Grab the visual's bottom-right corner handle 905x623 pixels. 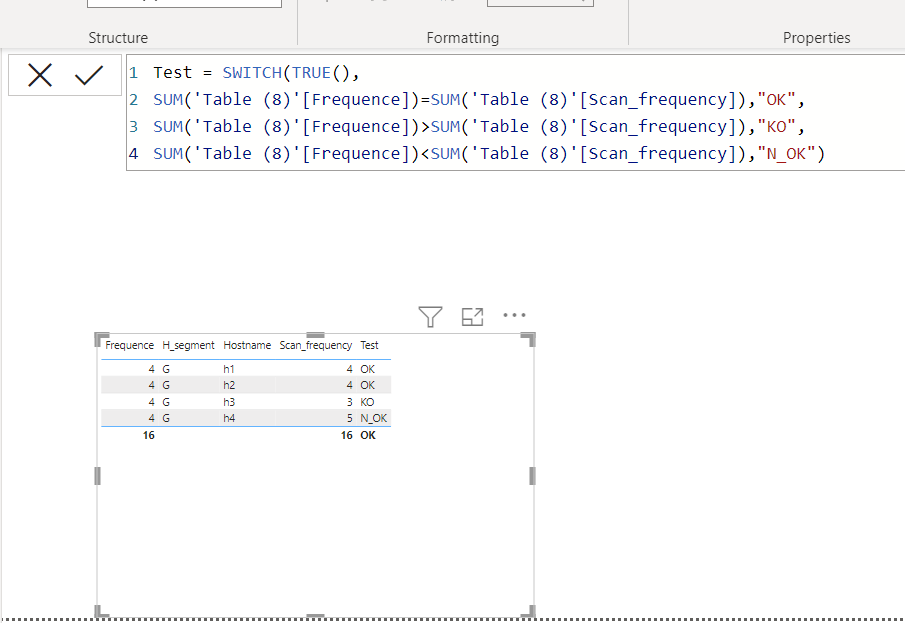pos(529,611)
